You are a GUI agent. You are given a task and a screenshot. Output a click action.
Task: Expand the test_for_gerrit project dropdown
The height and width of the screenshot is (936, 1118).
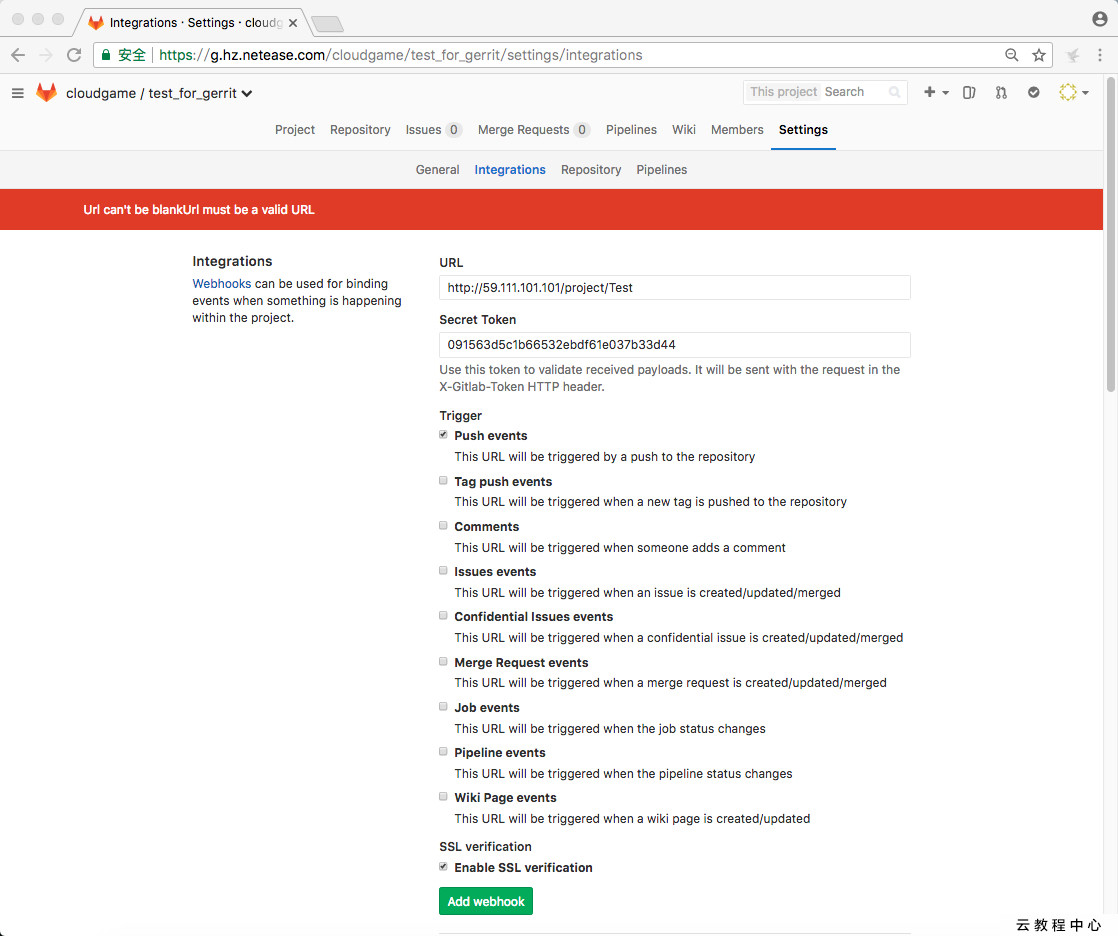[247, 94]
